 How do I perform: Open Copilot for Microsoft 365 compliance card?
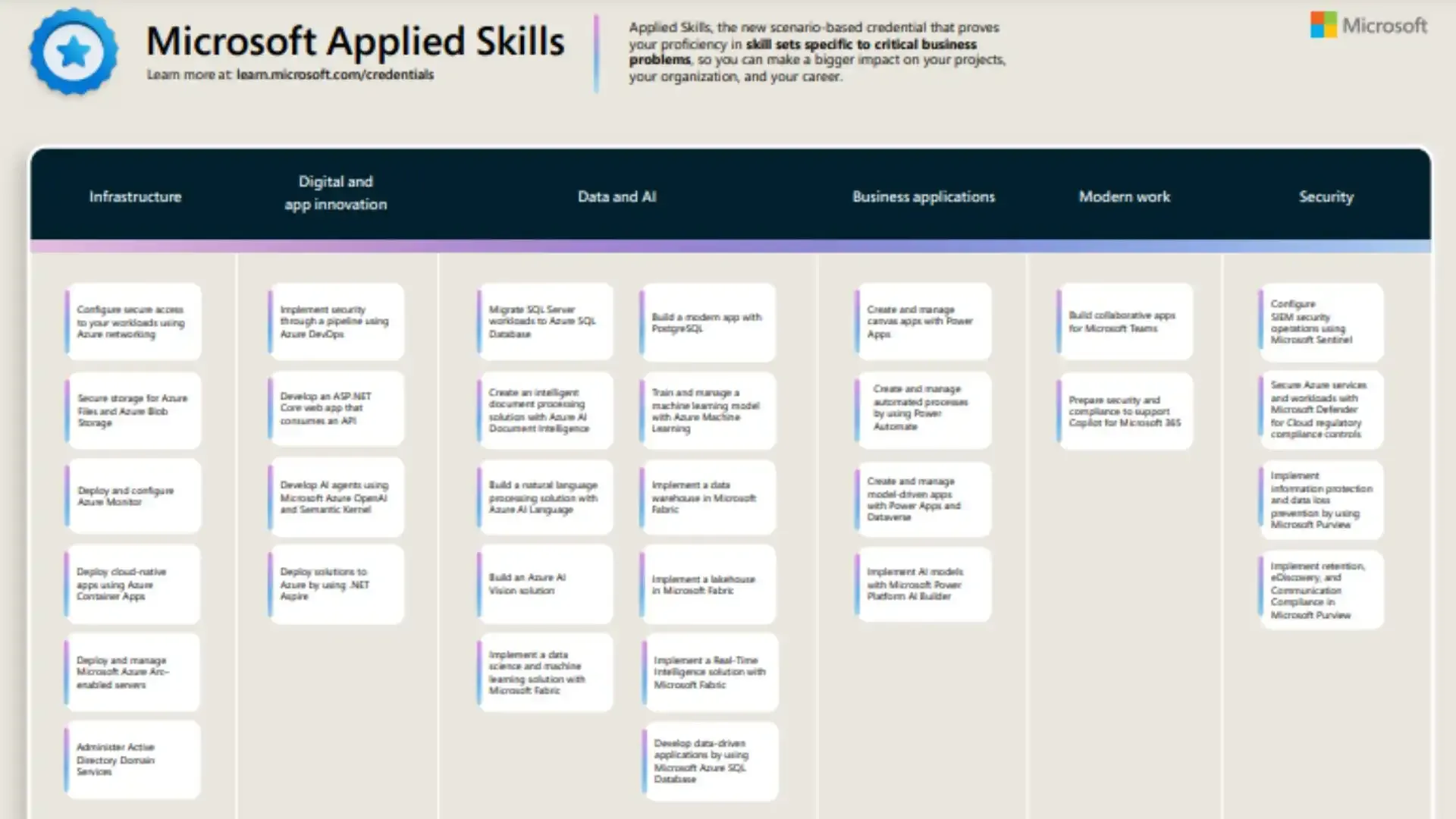[x=1125, y=410]
